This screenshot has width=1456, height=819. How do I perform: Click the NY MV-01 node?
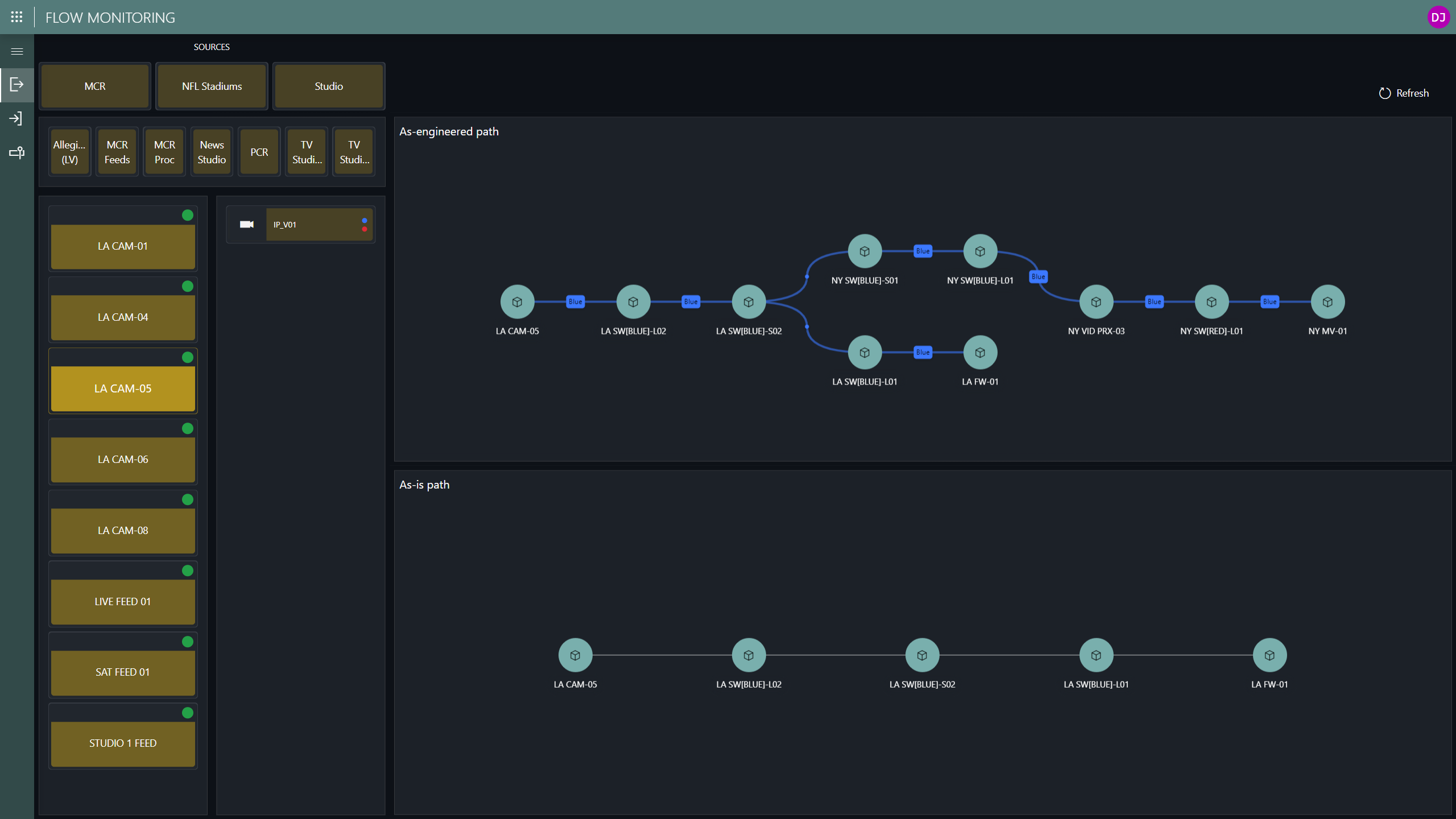[x=1327, y=302]
